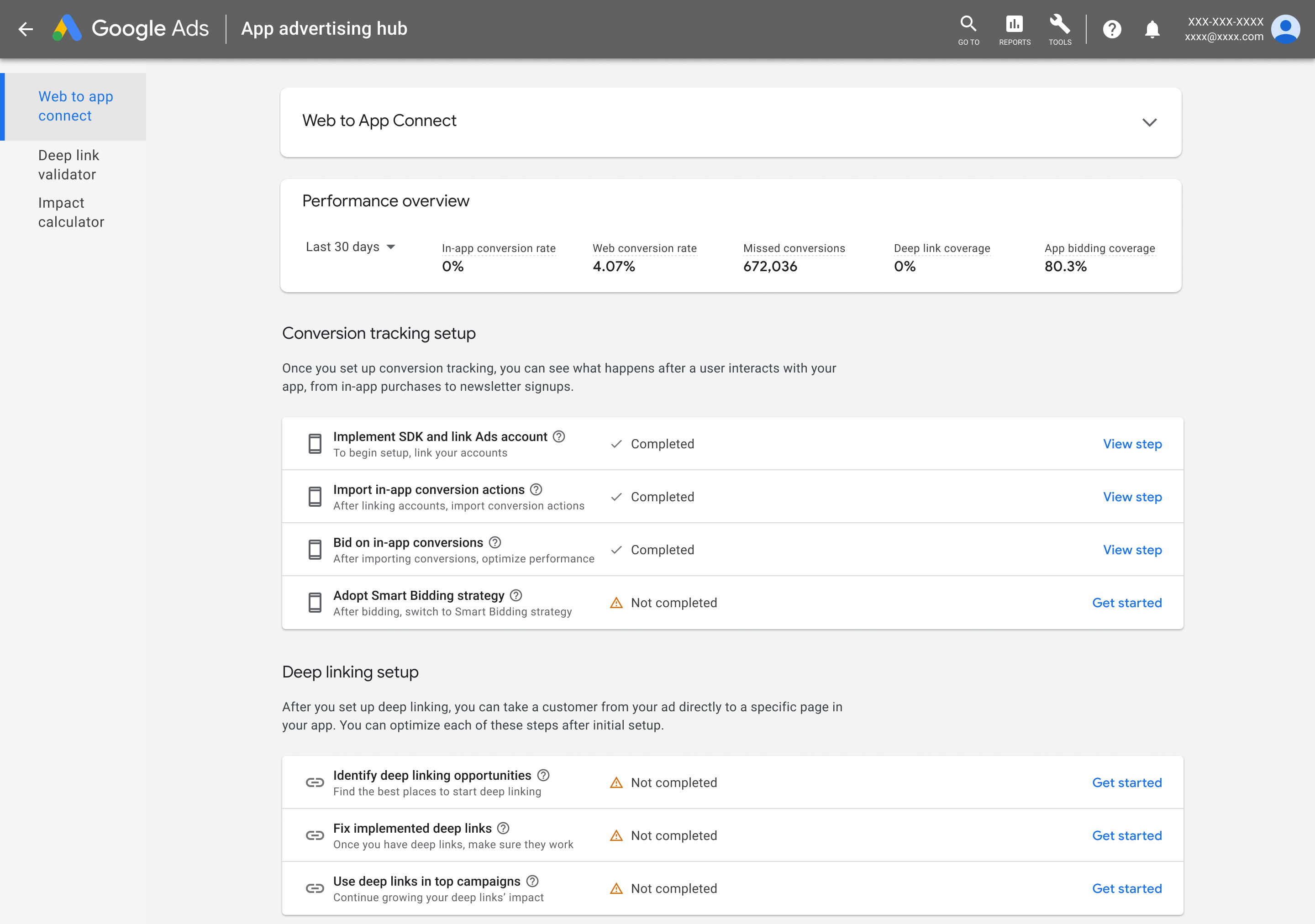Viewport: 1315px width, 924px height.
Task: Open the Go To search icon
Action: pos(968,24)
